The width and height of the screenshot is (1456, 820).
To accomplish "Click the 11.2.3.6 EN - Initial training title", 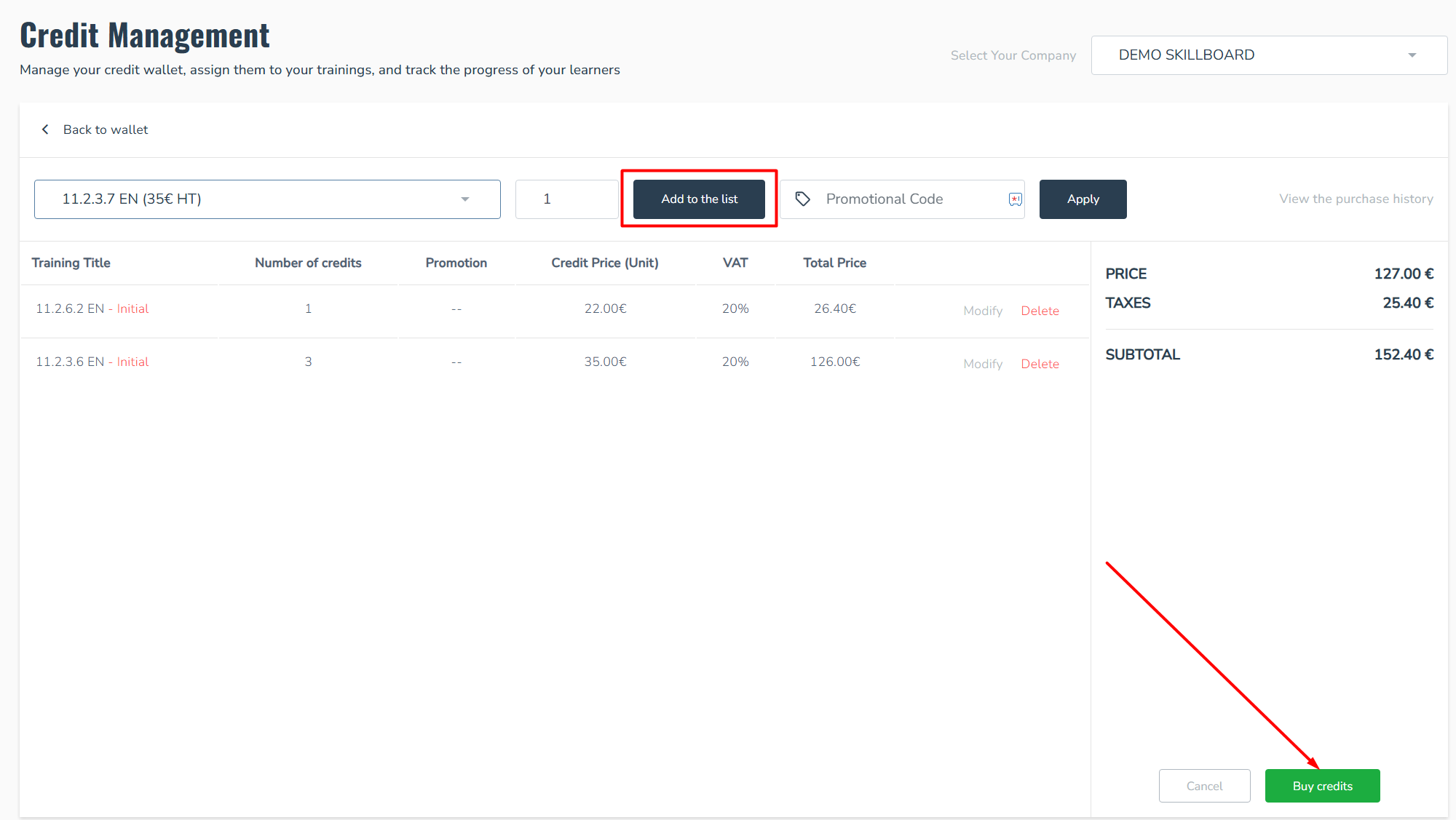I will pos(92,362).
